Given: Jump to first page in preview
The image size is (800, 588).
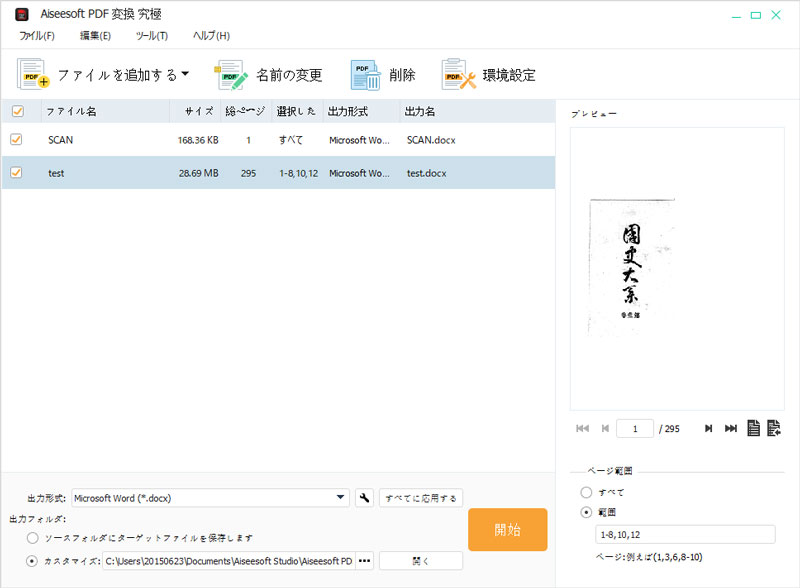Looking at the screenshot, I should [581, 427].
